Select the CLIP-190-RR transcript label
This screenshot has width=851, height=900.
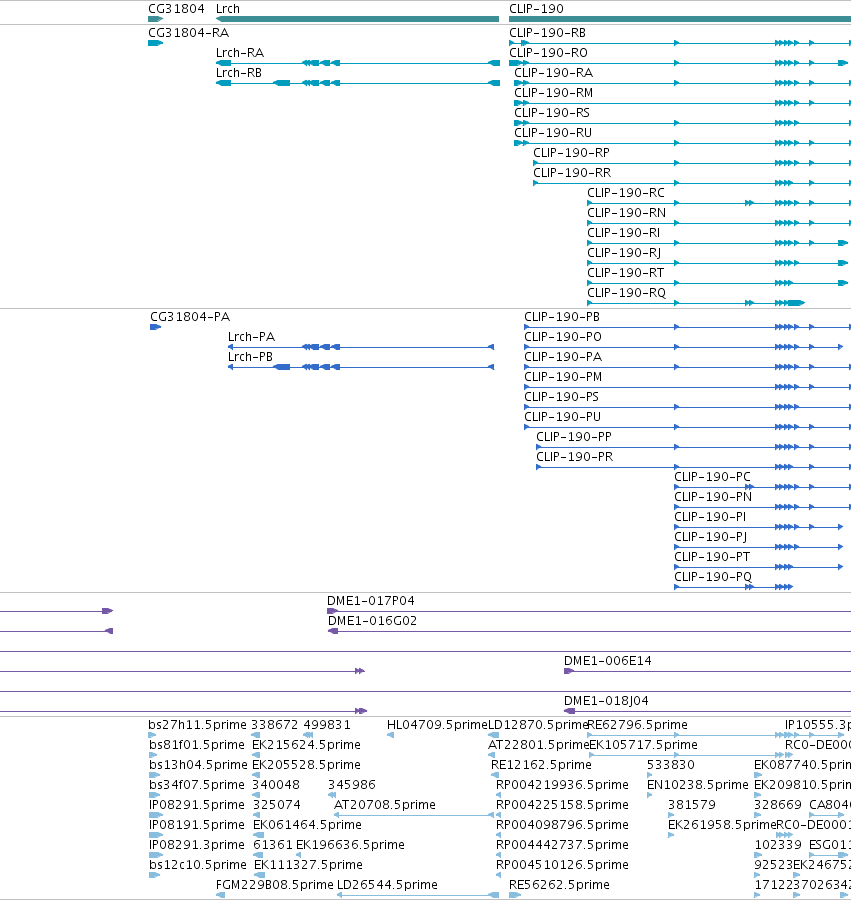tap(572, 173)
